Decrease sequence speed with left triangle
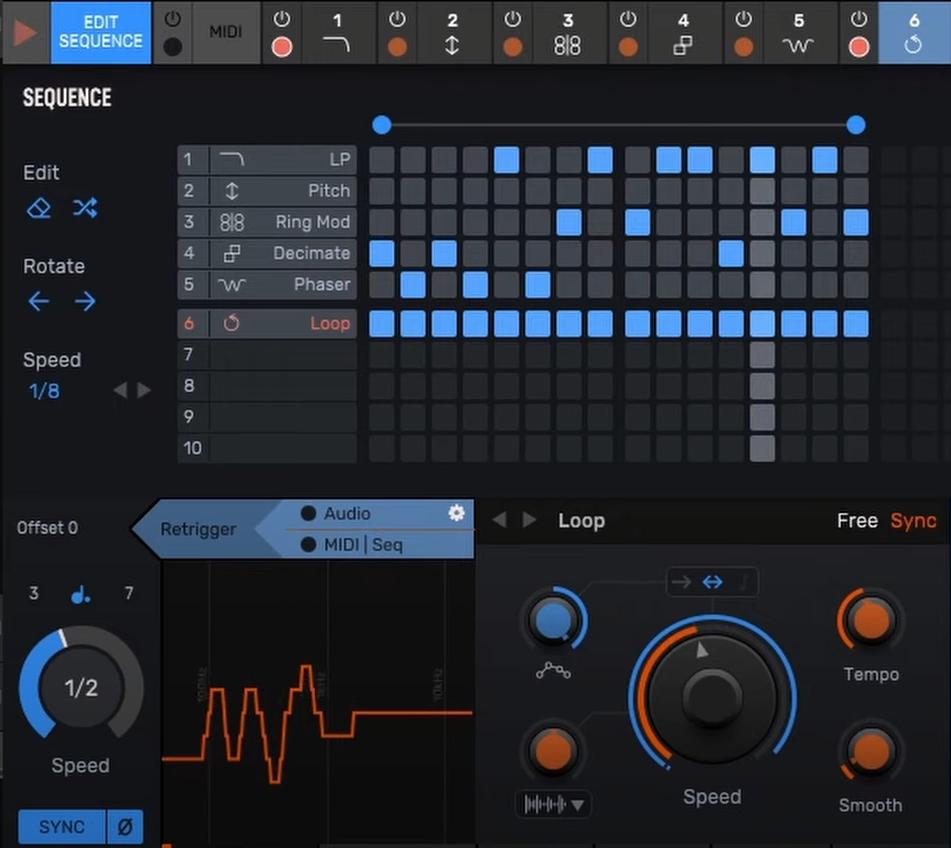 pos(120,390)
